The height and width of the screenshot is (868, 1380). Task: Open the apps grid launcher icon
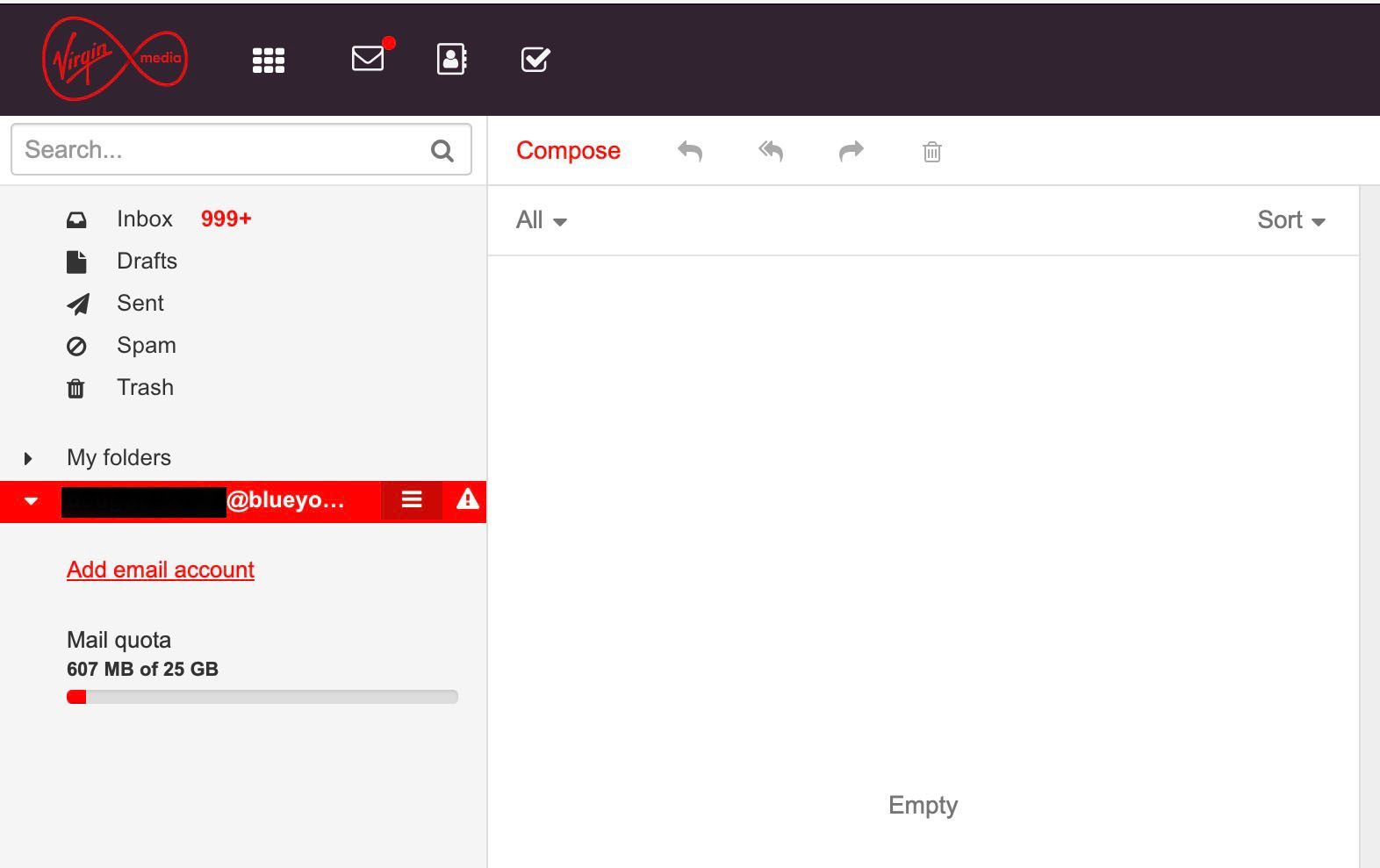(269, 60)
